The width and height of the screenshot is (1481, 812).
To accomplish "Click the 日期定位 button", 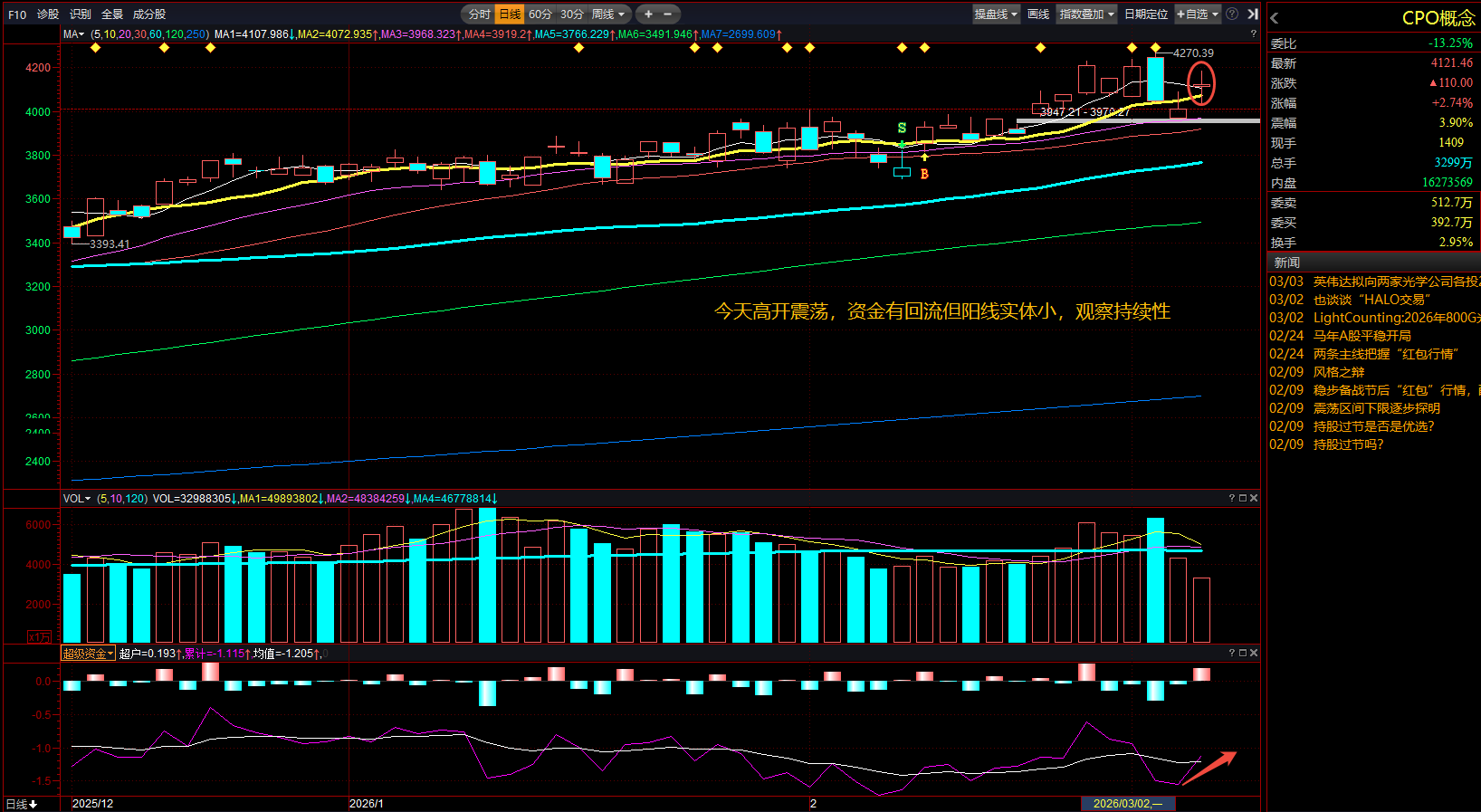I will click(1146, 14).
